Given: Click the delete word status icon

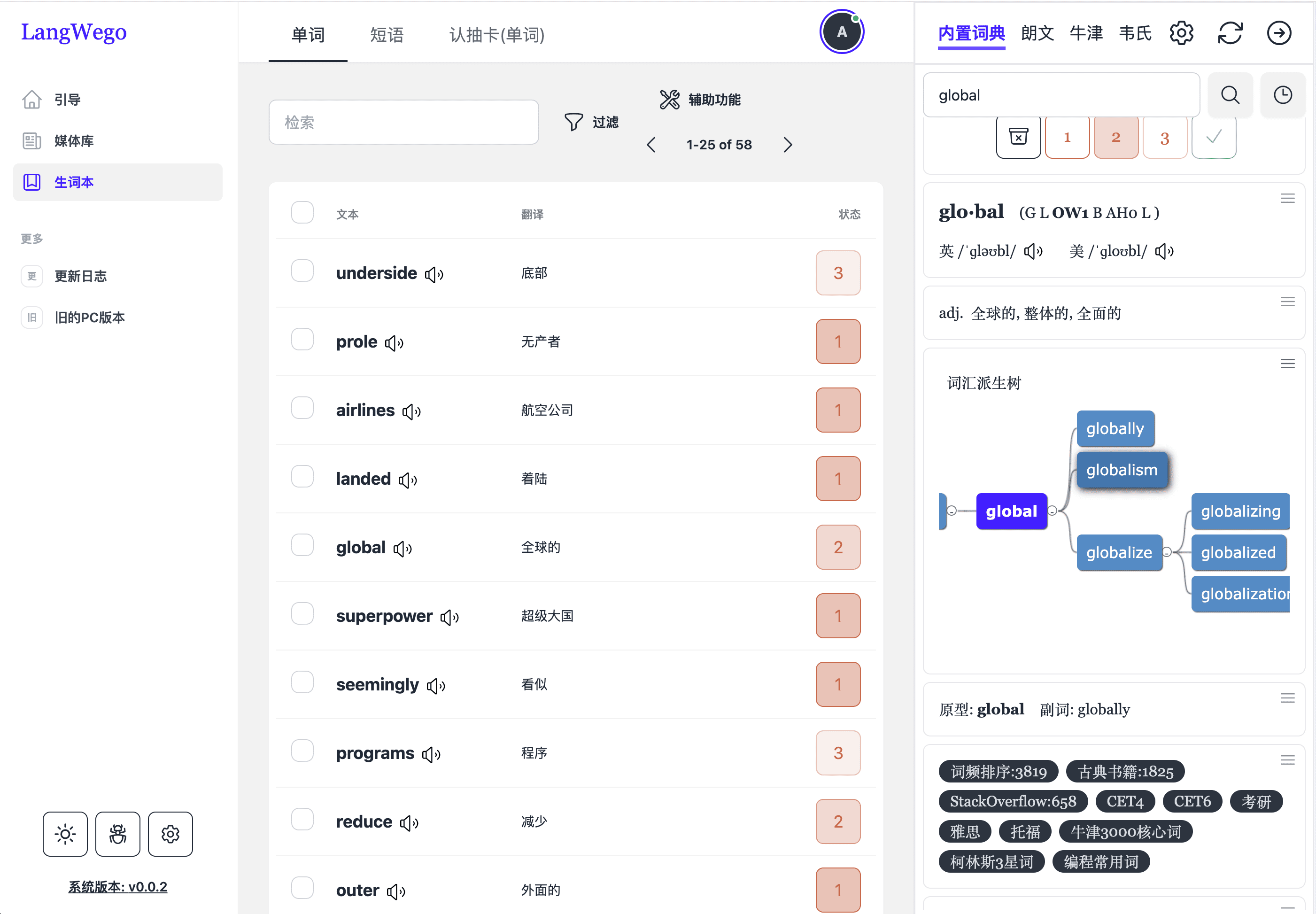Looking at the screenshot, I should click(x=1018, y=137).
